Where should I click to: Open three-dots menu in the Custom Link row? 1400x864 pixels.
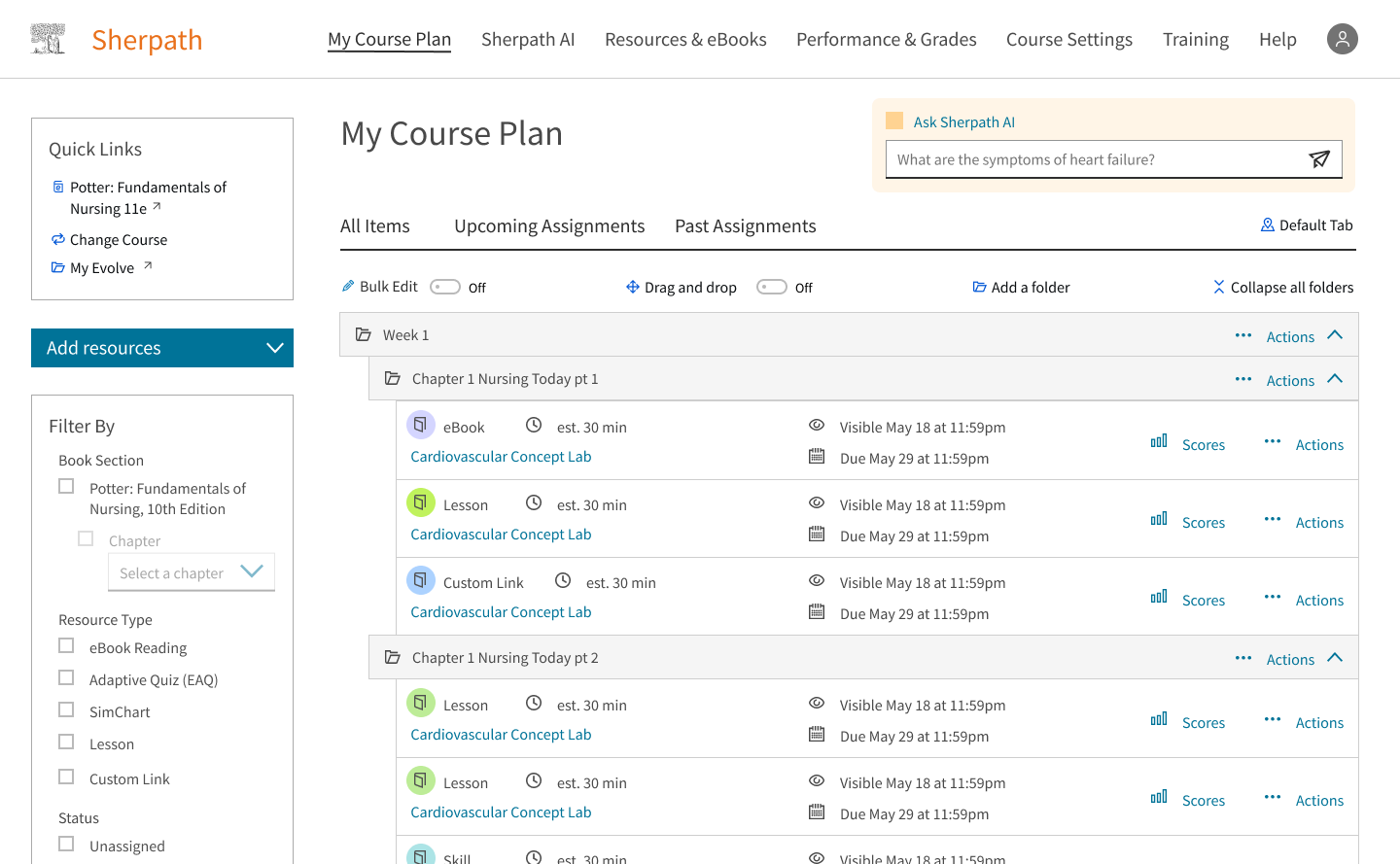tap(1273, 597)
